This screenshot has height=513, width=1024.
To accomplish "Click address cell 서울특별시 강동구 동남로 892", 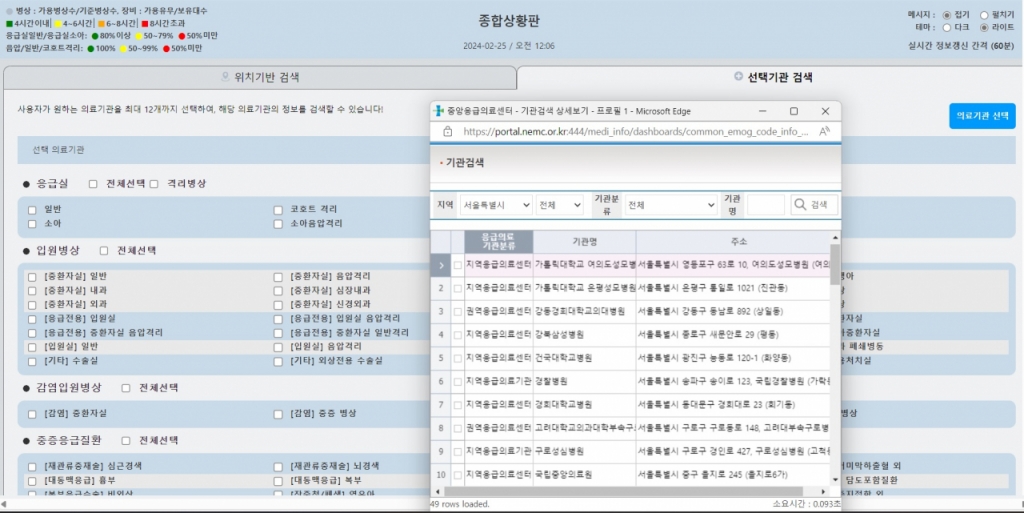I will click(733, 312).
